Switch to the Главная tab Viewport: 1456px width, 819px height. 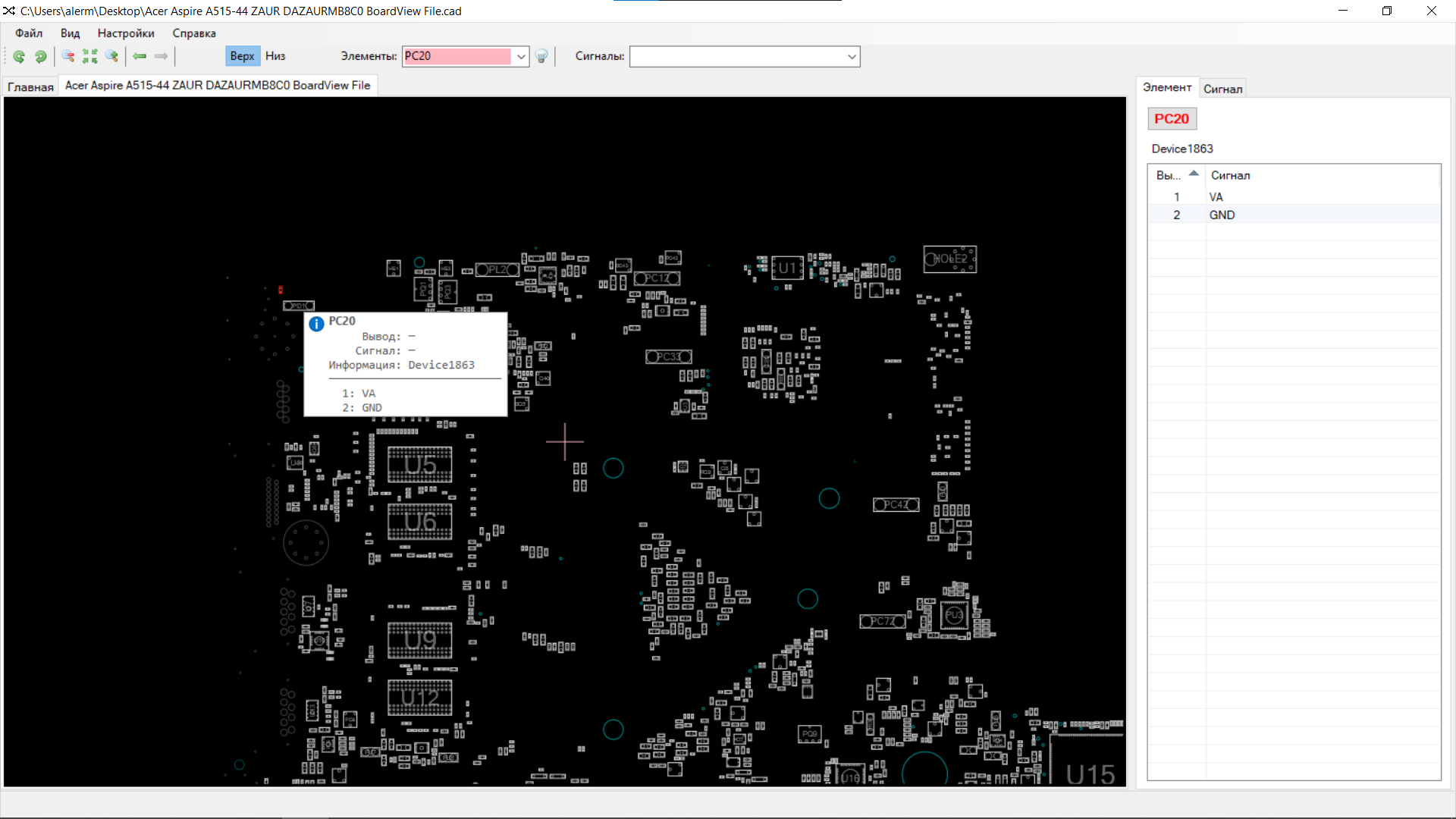pos(30,86)
